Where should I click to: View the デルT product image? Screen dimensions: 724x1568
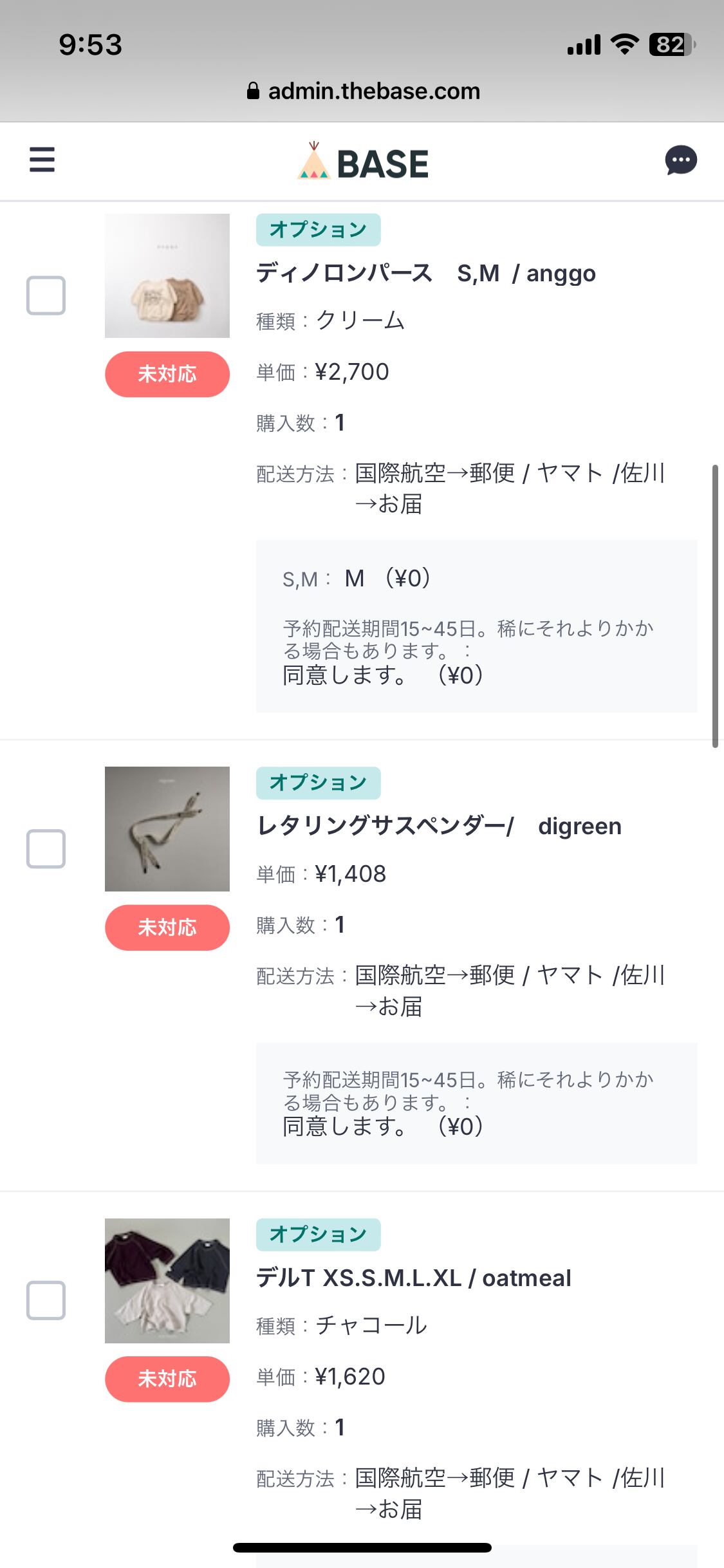167,1281
